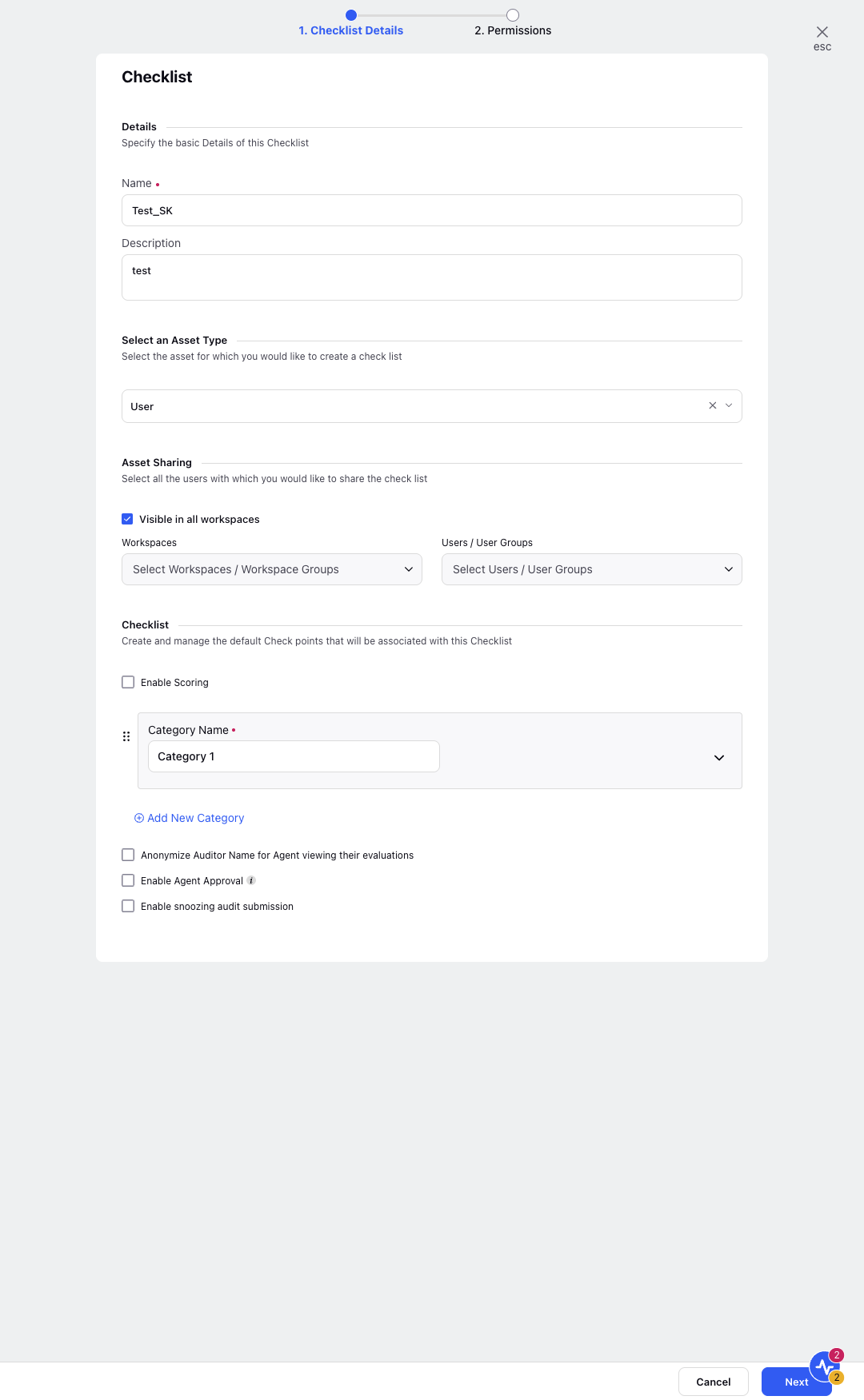Enable snoozing audit submission checkbox
The height and width of the screenshot is (1400, 864).
click(128, 906)
